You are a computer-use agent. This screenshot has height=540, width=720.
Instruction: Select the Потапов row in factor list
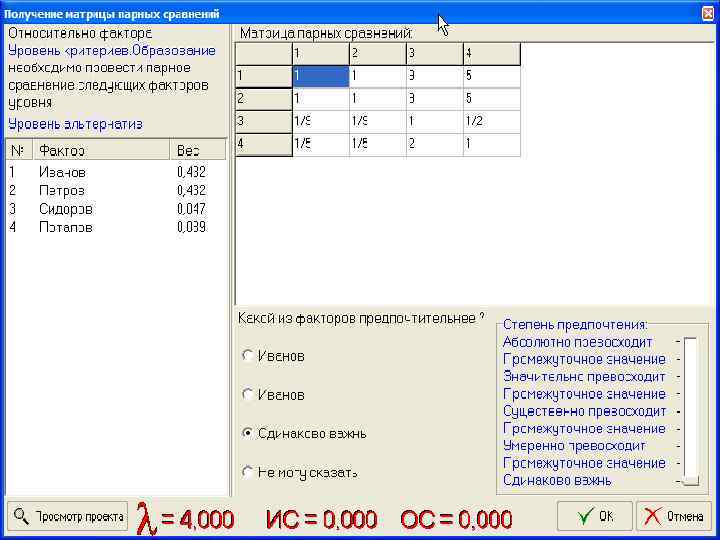tap(116, 227)
